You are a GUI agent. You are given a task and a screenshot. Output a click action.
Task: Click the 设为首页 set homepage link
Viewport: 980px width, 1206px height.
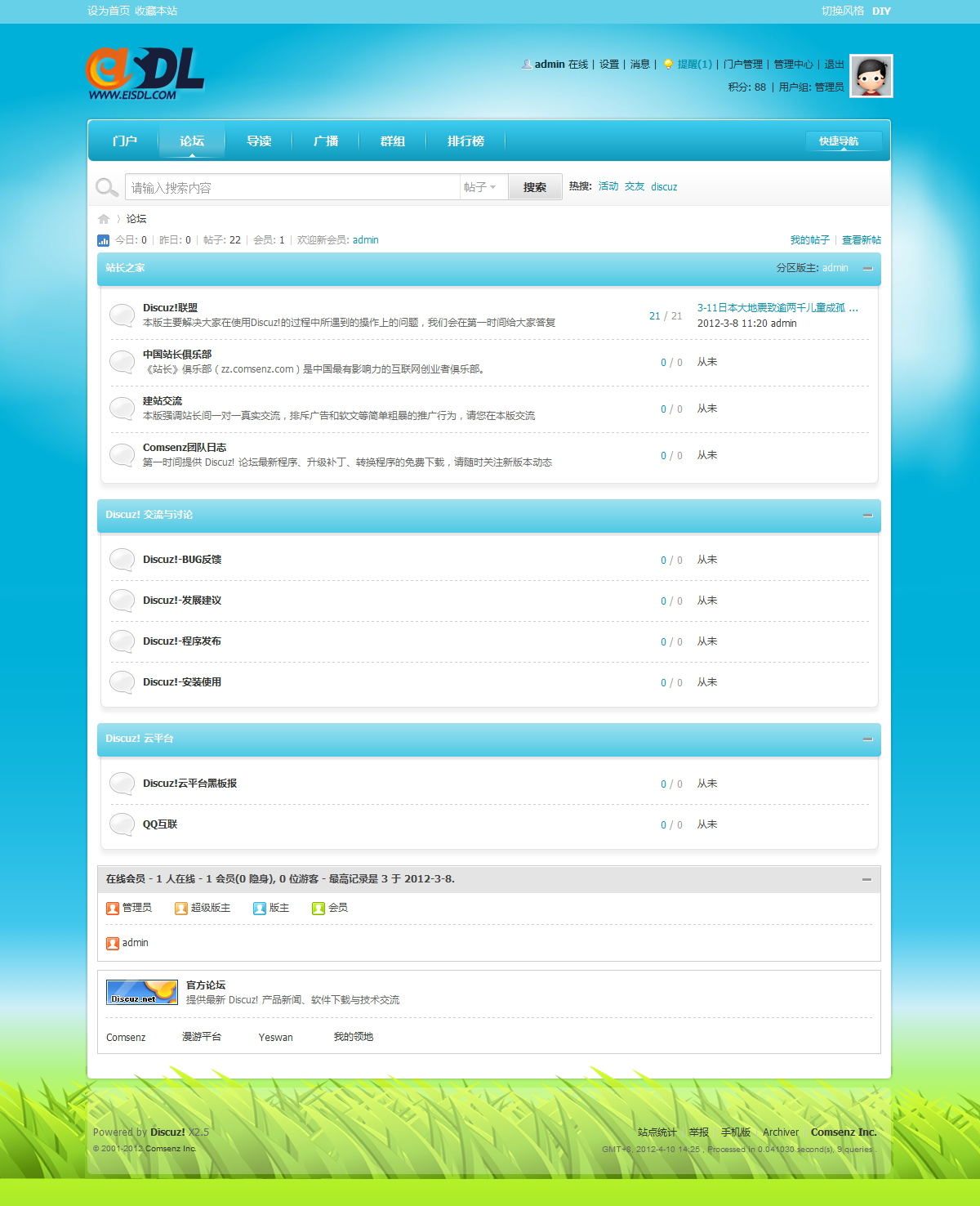tap(109, 11)
